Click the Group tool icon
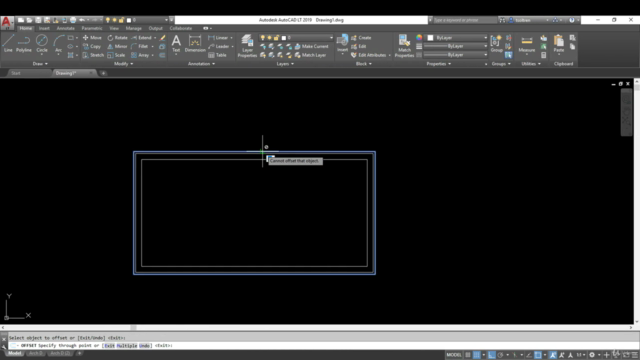 click(x=496, y=43)
